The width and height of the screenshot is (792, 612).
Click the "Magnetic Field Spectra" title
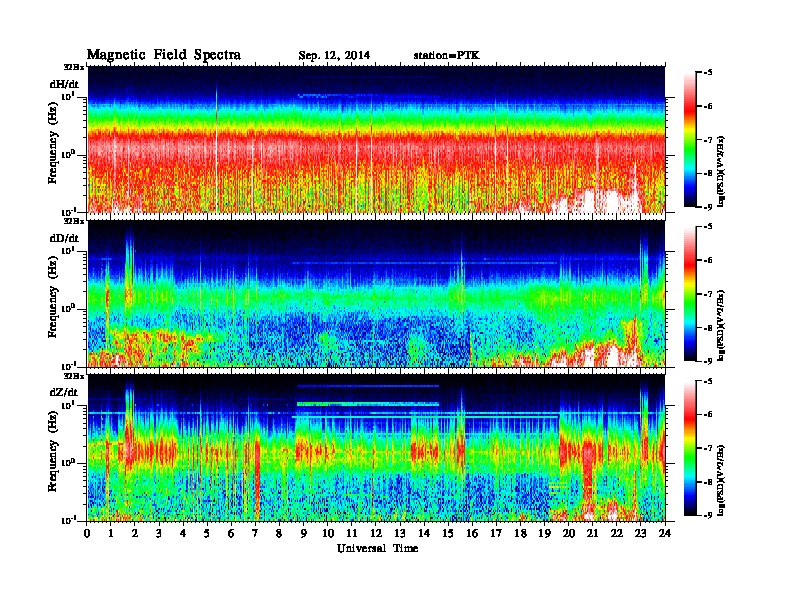pyautogui.click(x=164, y=55)
